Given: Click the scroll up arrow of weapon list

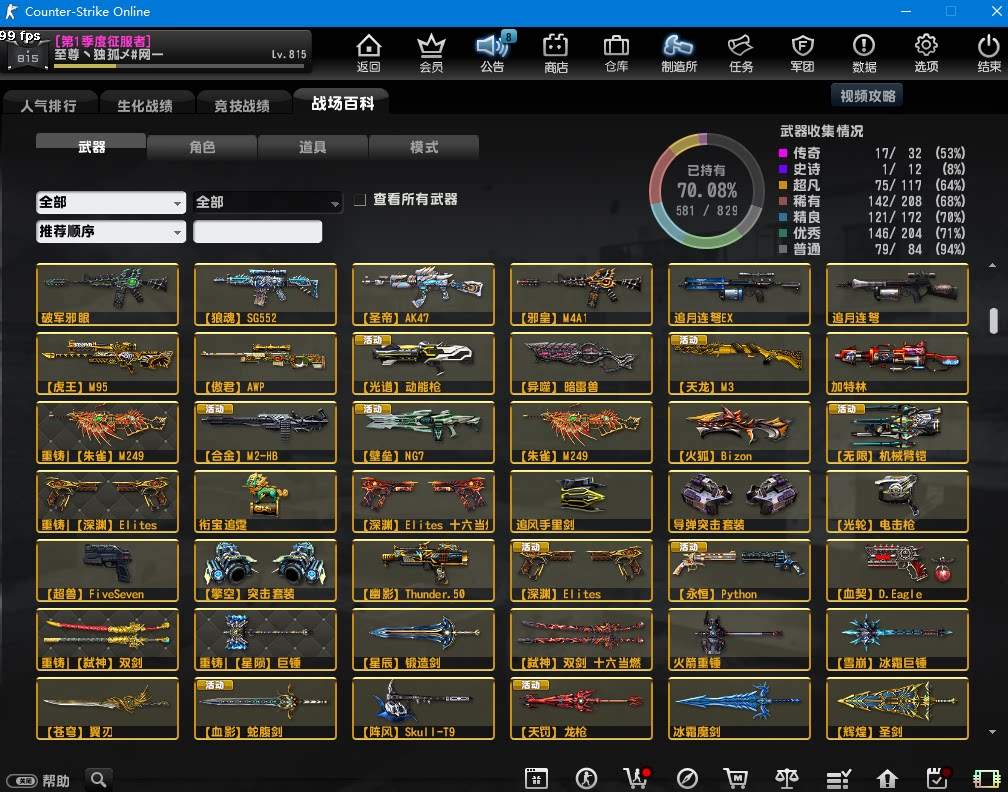Looking at the screenshot, I should point(993,265).
